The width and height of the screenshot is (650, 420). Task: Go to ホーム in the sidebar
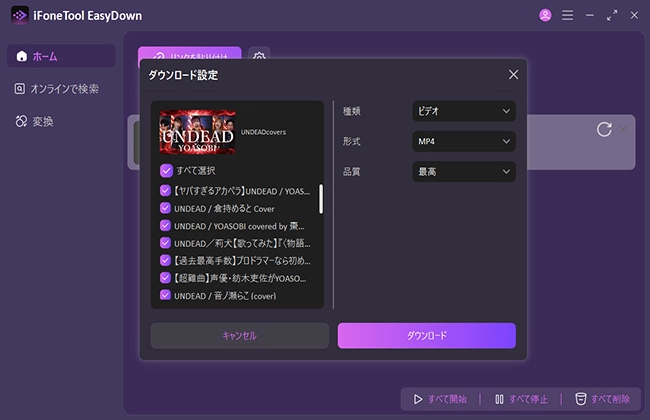tap(61, 56)
